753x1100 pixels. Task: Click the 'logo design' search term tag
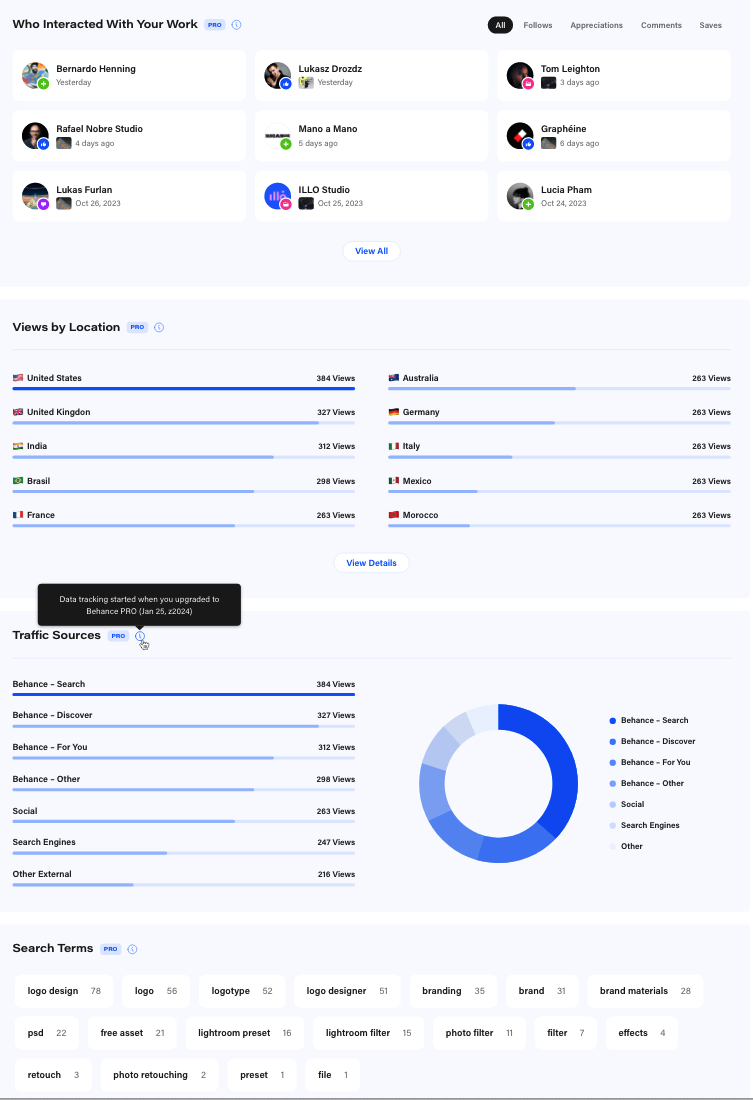(64, 991)
